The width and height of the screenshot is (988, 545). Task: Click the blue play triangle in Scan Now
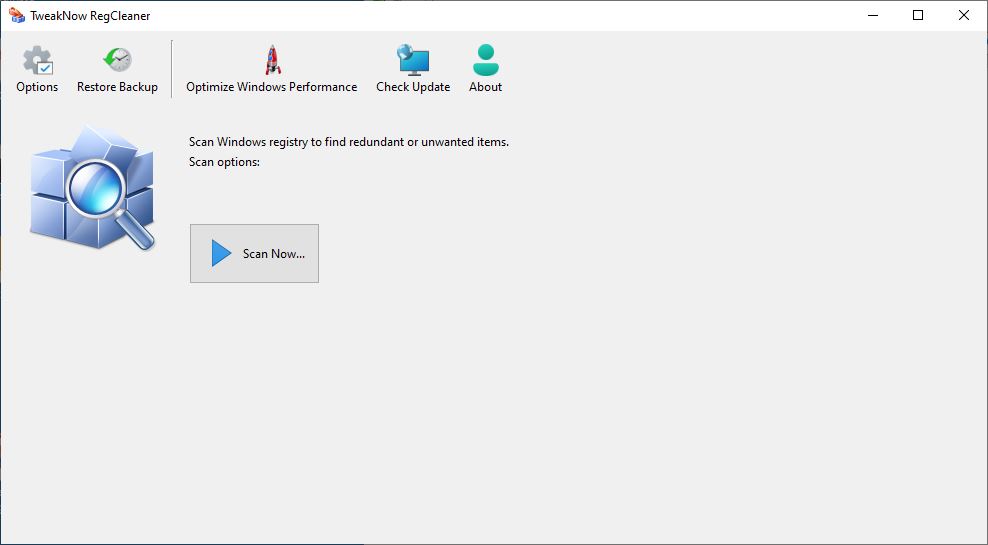click(x=221, y=253)
